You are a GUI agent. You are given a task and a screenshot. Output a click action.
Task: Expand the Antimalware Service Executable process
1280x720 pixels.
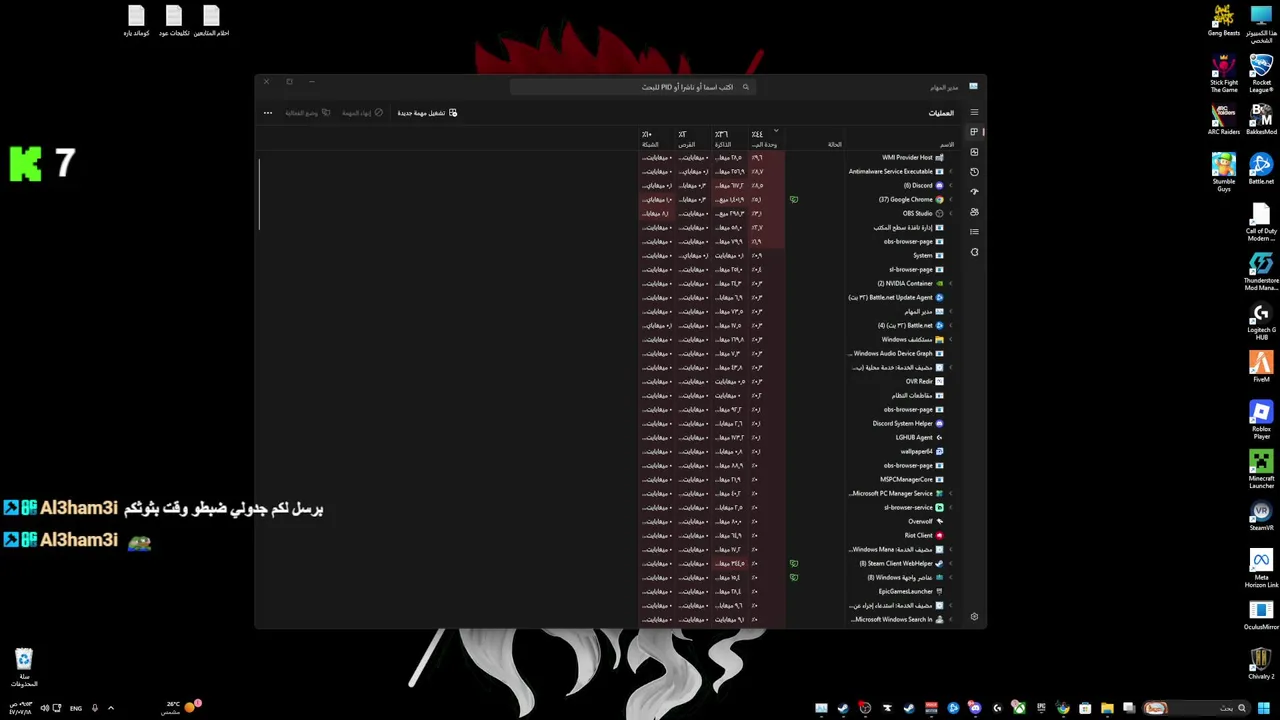click(x=951, y=171)
